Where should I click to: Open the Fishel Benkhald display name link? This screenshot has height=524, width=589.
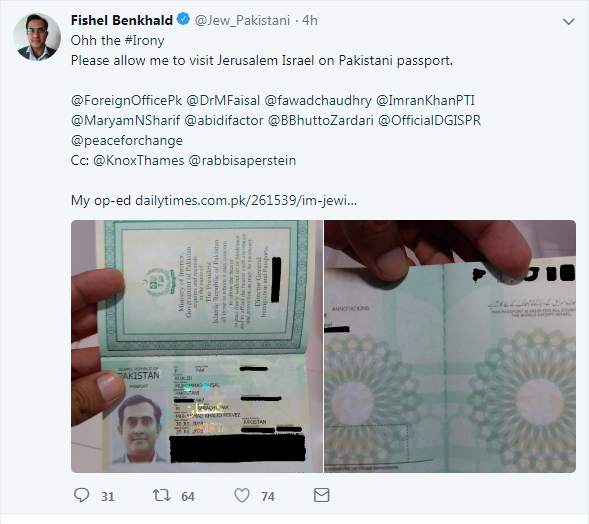[122, 20]
